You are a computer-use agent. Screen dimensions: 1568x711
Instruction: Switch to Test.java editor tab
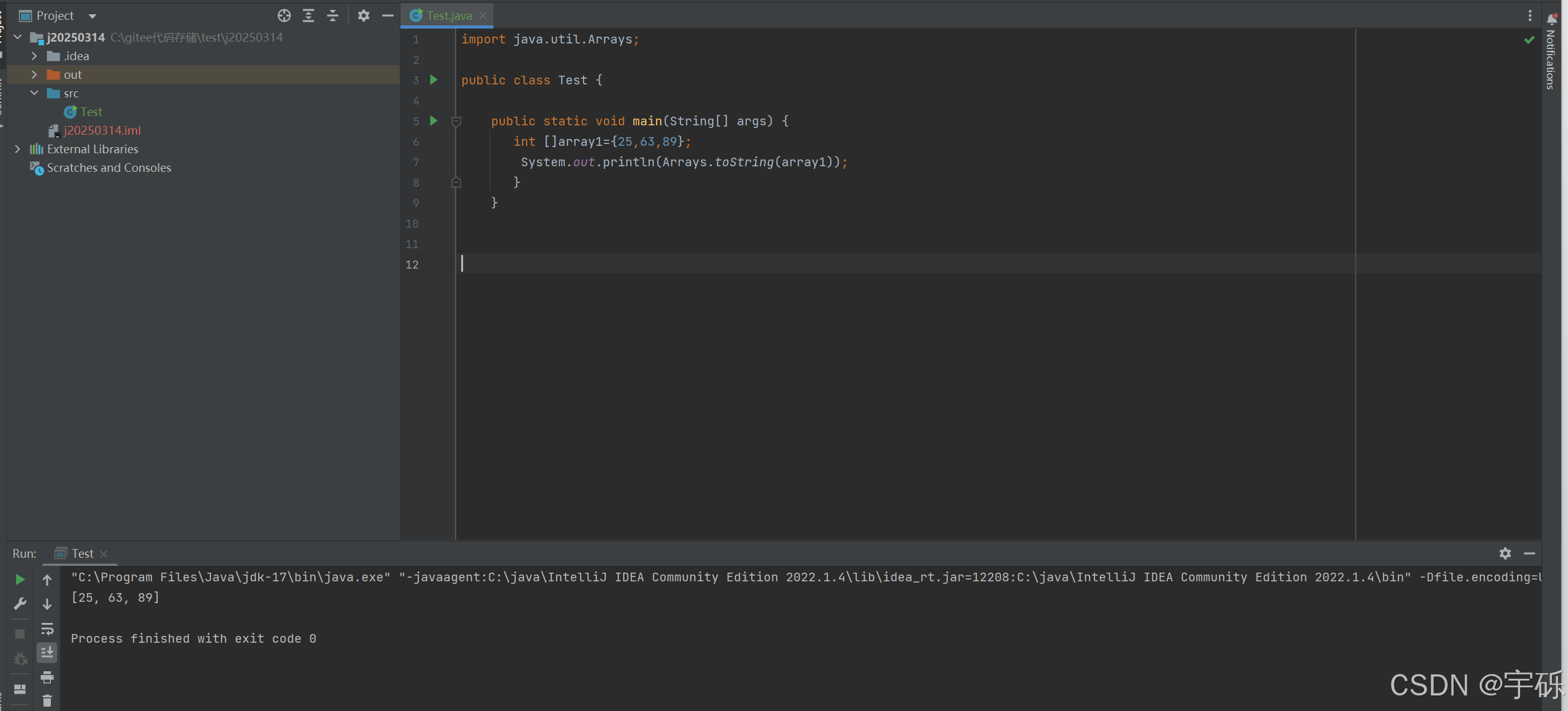pos(448,16)
